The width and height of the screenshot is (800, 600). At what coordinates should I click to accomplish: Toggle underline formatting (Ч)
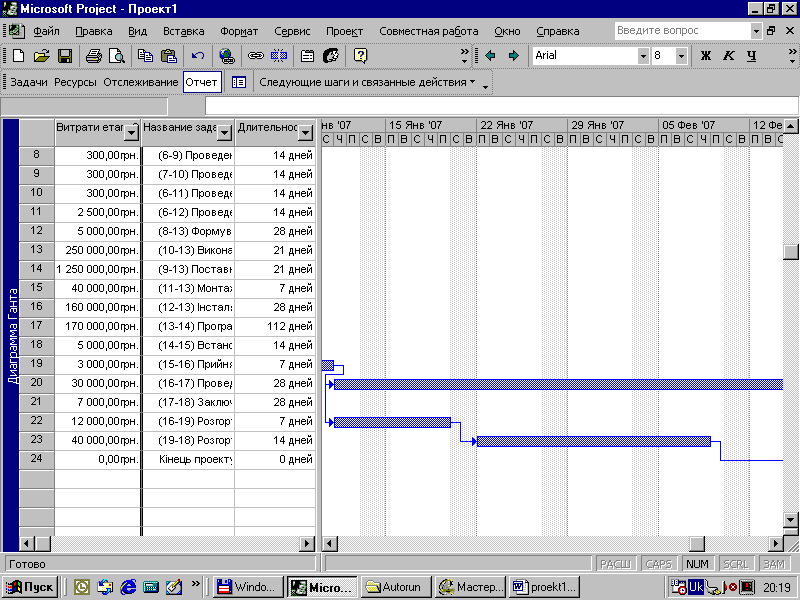tap(752, 56)
